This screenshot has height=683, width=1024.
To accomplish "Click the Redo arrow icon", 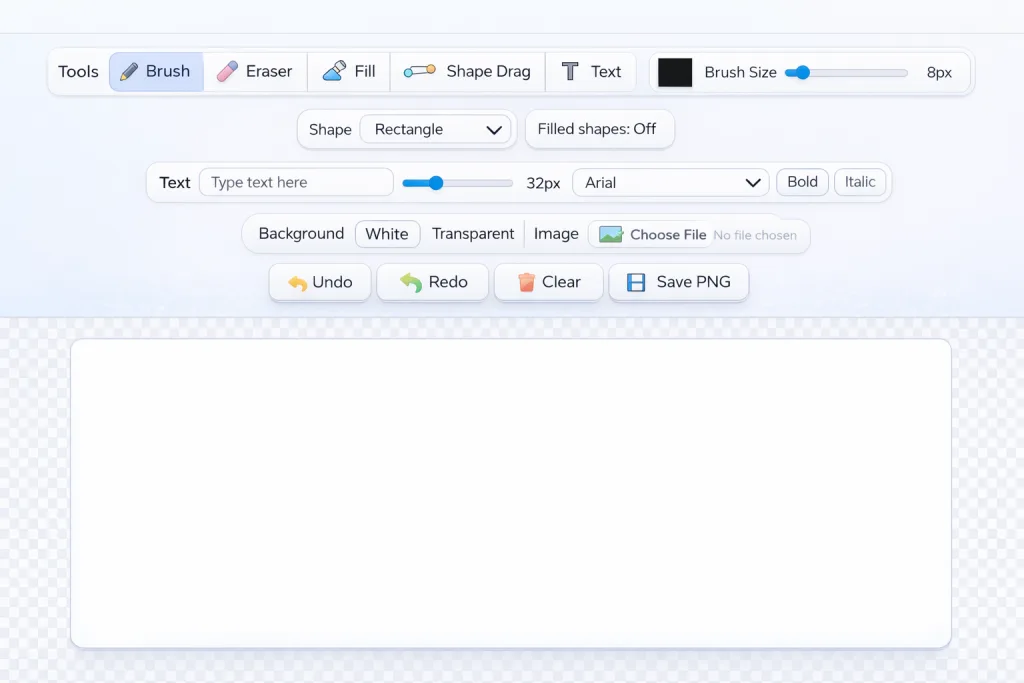I will 411,282.
